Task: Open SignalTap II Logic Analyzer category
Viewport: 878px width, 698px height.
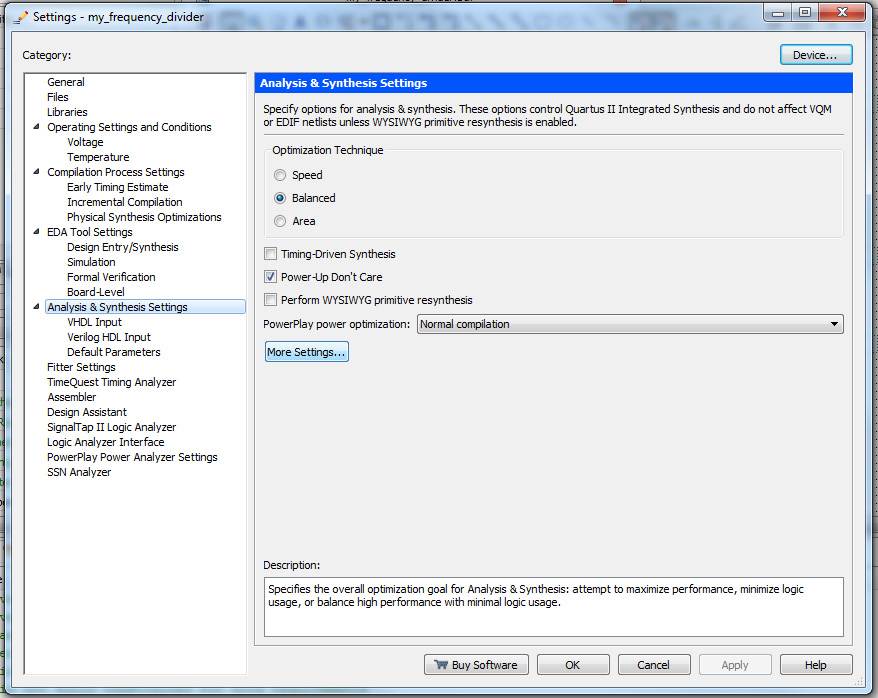Action: tap(111, 427)
